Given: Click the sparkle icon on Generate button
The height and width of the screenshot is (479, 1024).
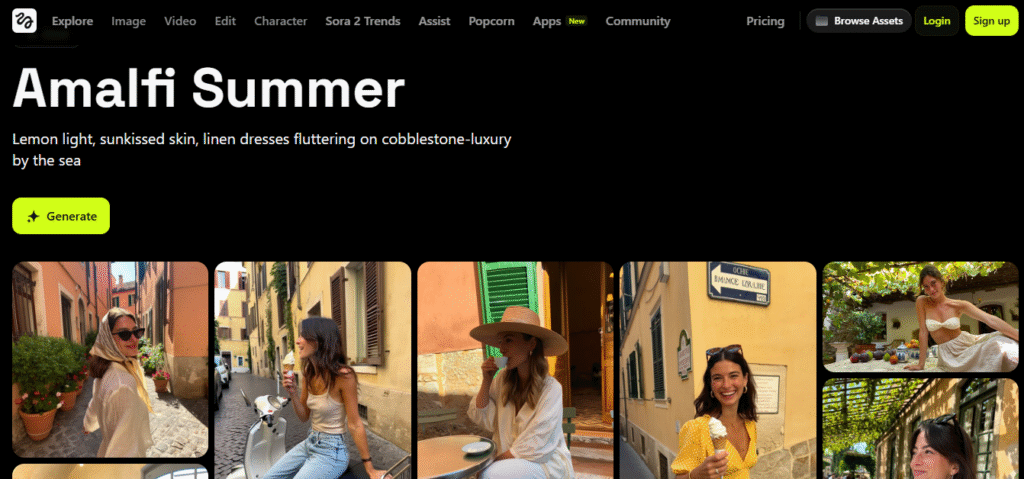Looking at the screenshot, I should pos(33,216).
